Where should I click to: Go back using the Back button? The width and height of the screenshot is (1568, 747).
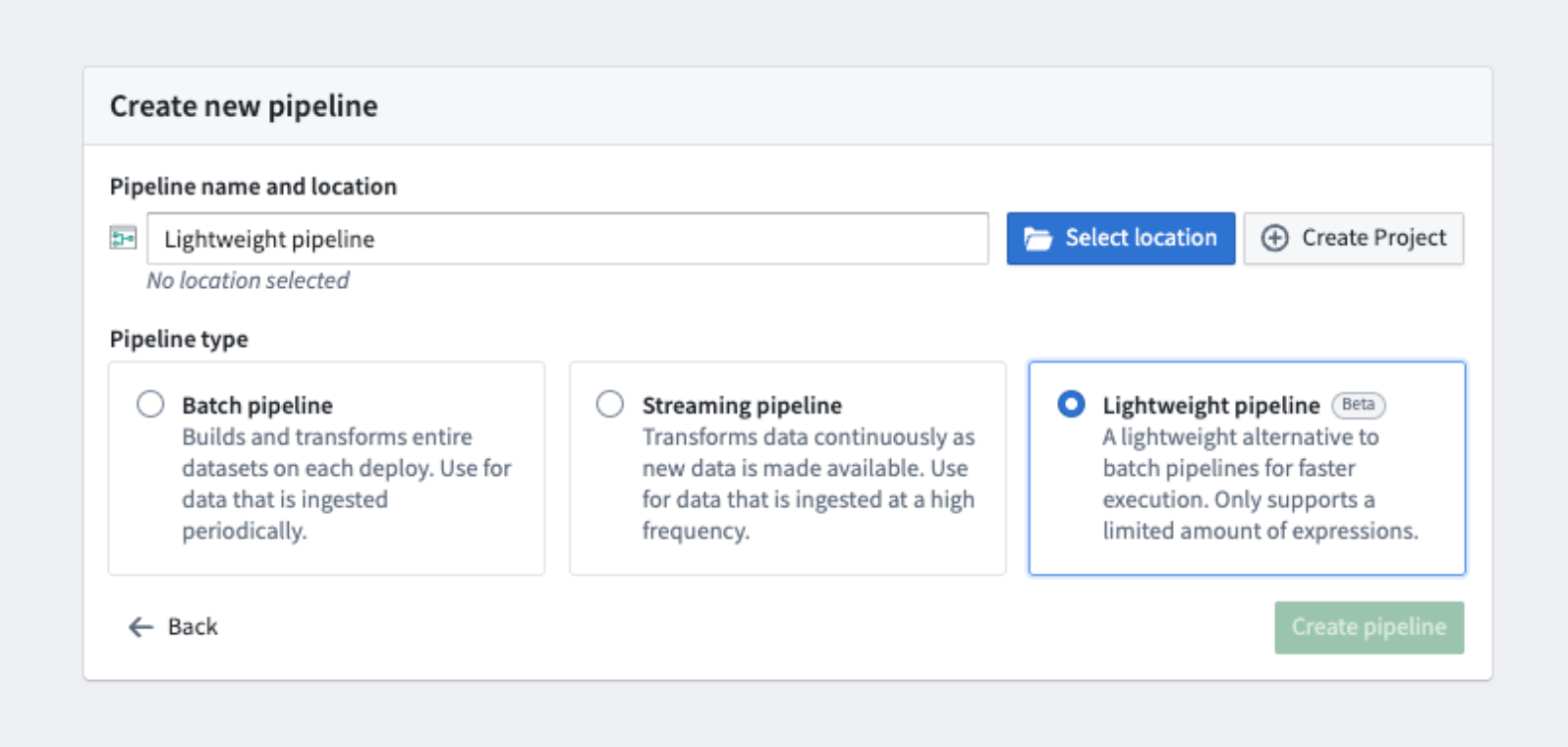[173, 627]
